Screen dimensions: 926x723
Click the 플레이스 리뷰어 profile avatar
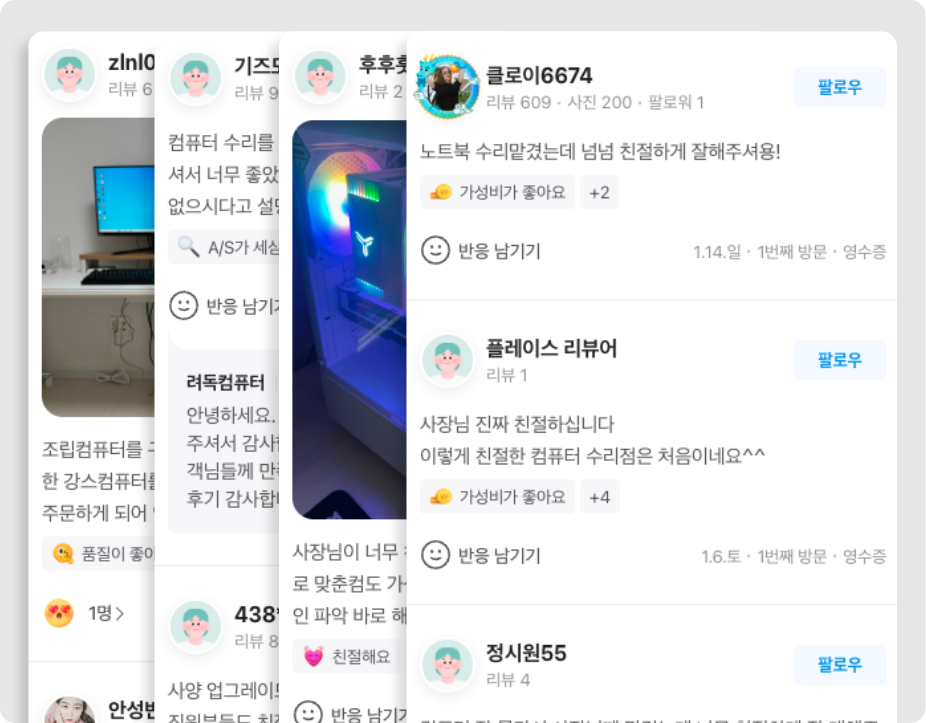pyautogui.click(x=448, y=360)
